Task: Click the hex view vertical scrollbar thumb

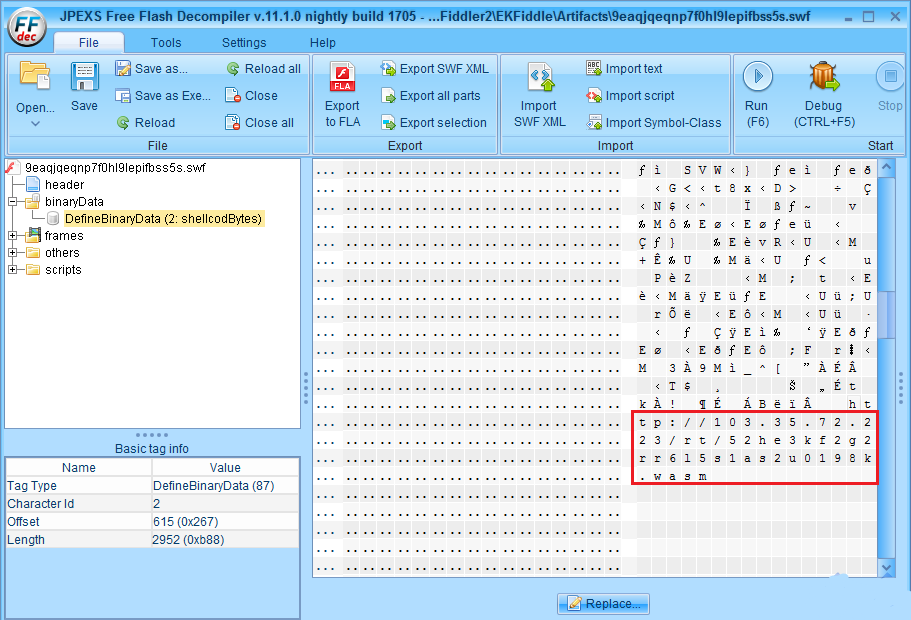Action: pyautogui.click(x=886, y=314)
